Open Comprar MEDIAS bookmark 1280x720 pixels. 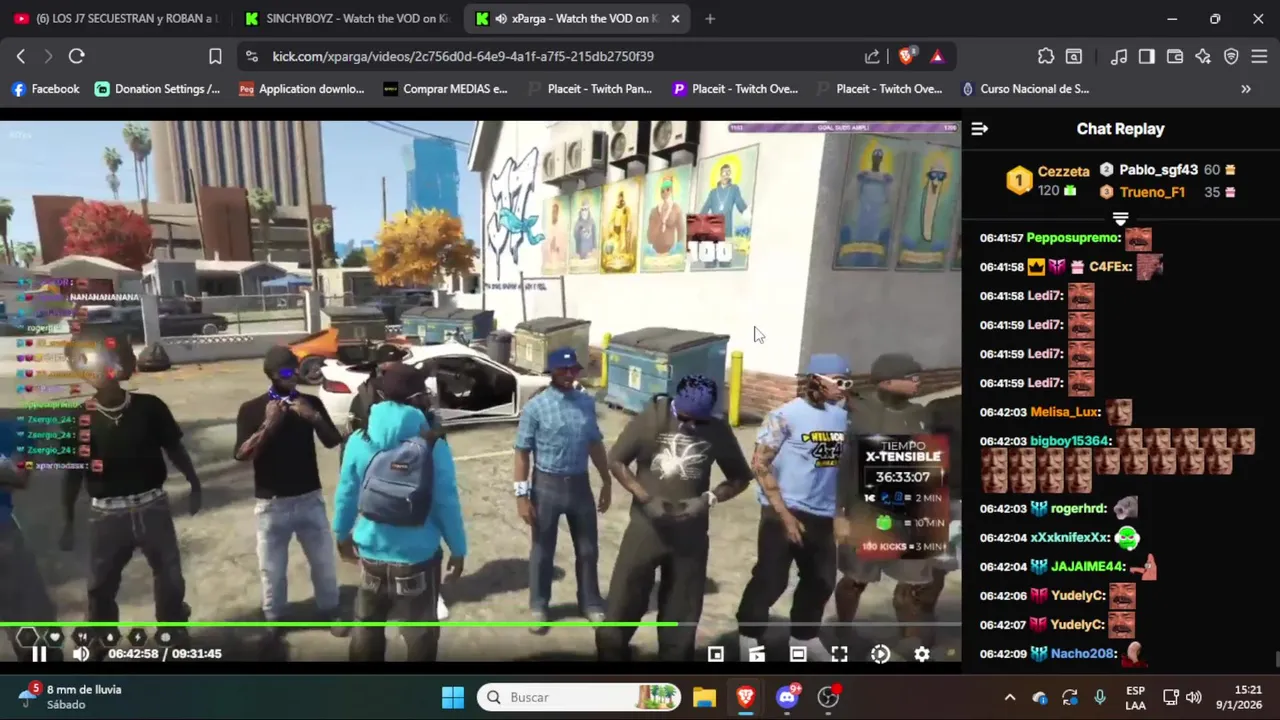[x=446, y=89]
